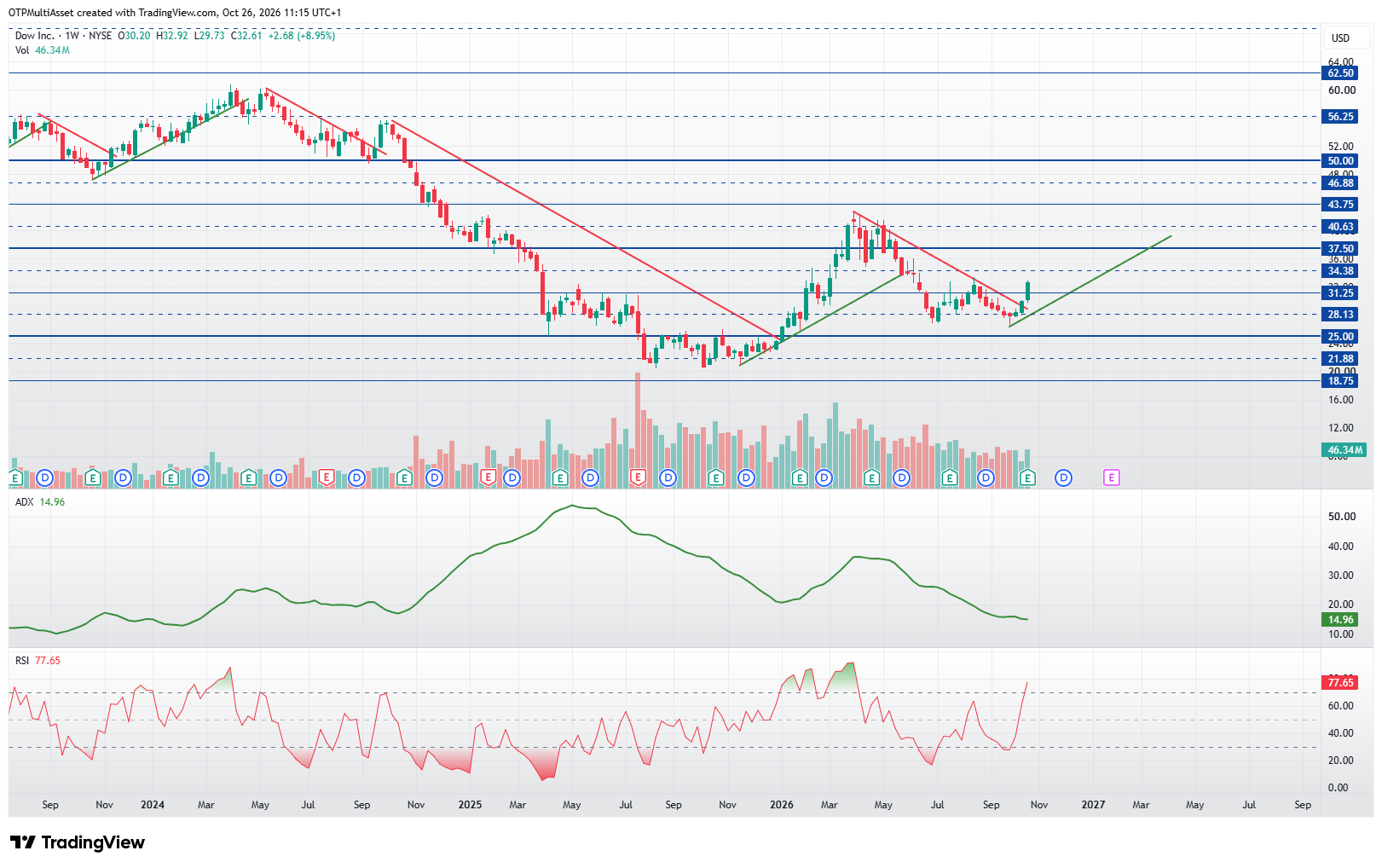
Task: Click the ADX indicator legend label
Action: (25, 502)
